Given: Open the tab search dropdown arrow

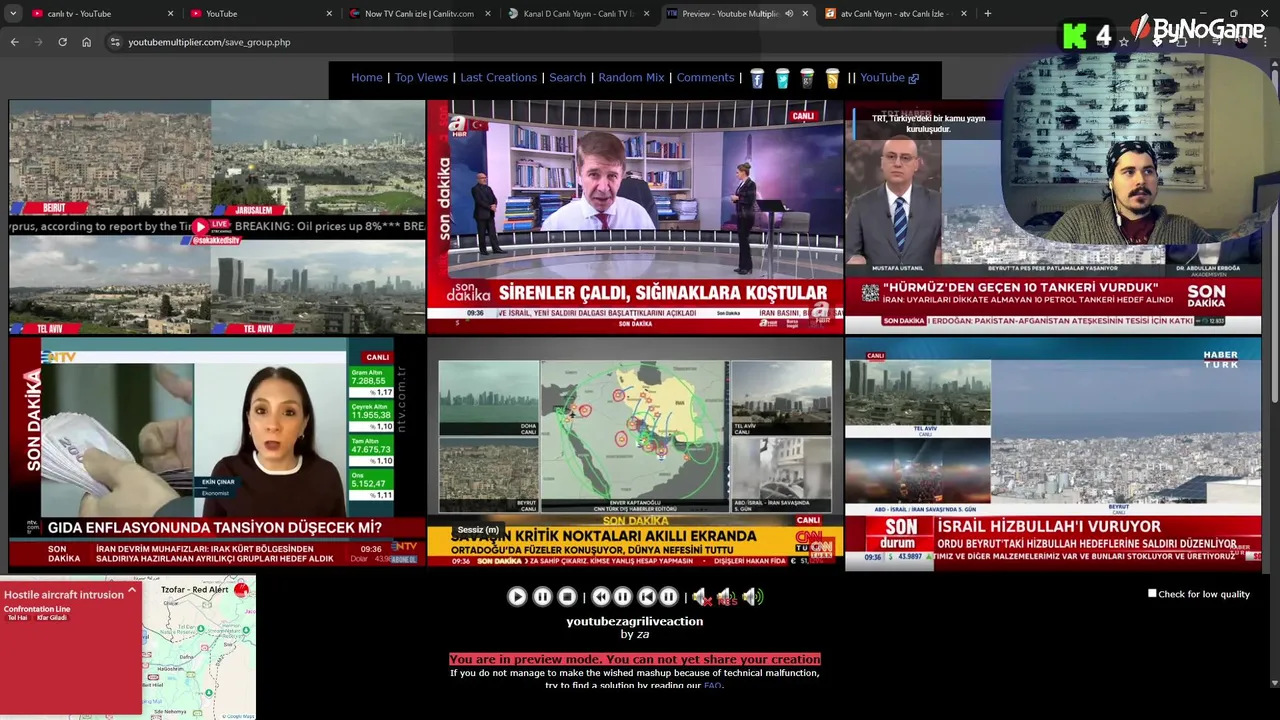Looking at the screenshot, I should point(13,13).
